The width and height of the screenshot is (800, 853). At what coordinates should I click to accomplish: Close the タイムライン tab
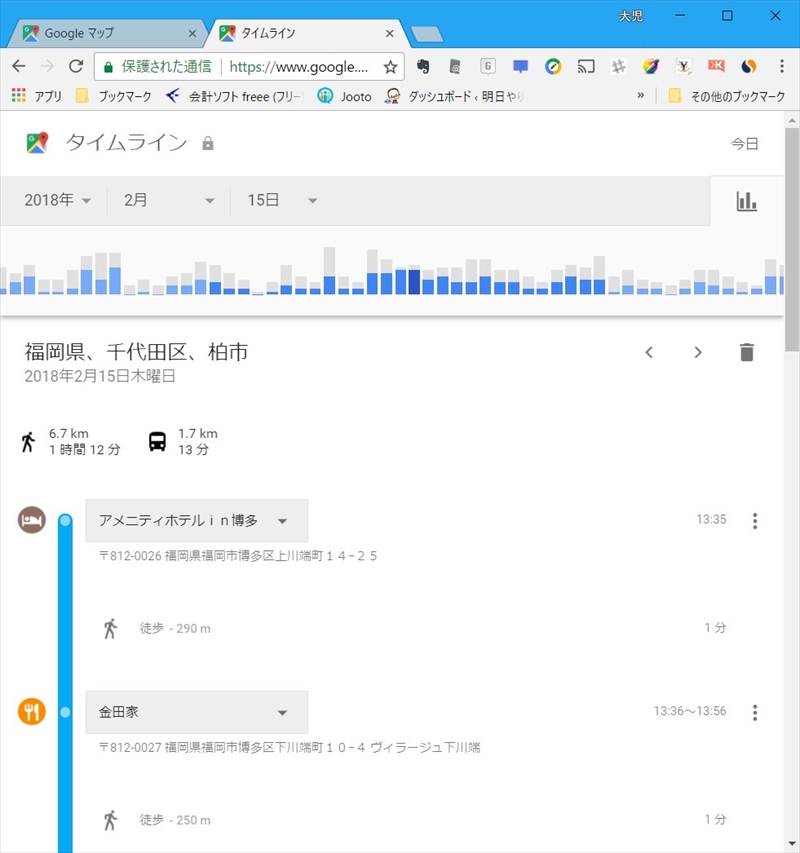point(389,34)
